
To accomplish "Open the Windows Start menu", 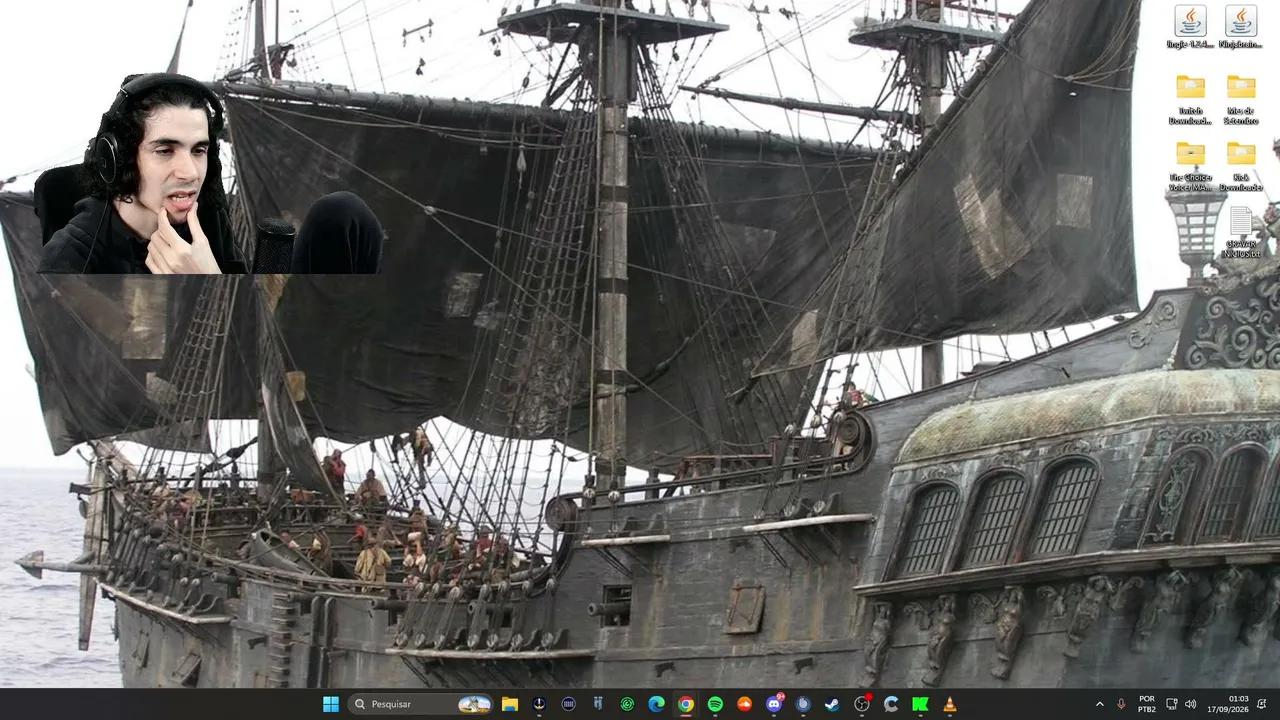I will pos(331,704).
